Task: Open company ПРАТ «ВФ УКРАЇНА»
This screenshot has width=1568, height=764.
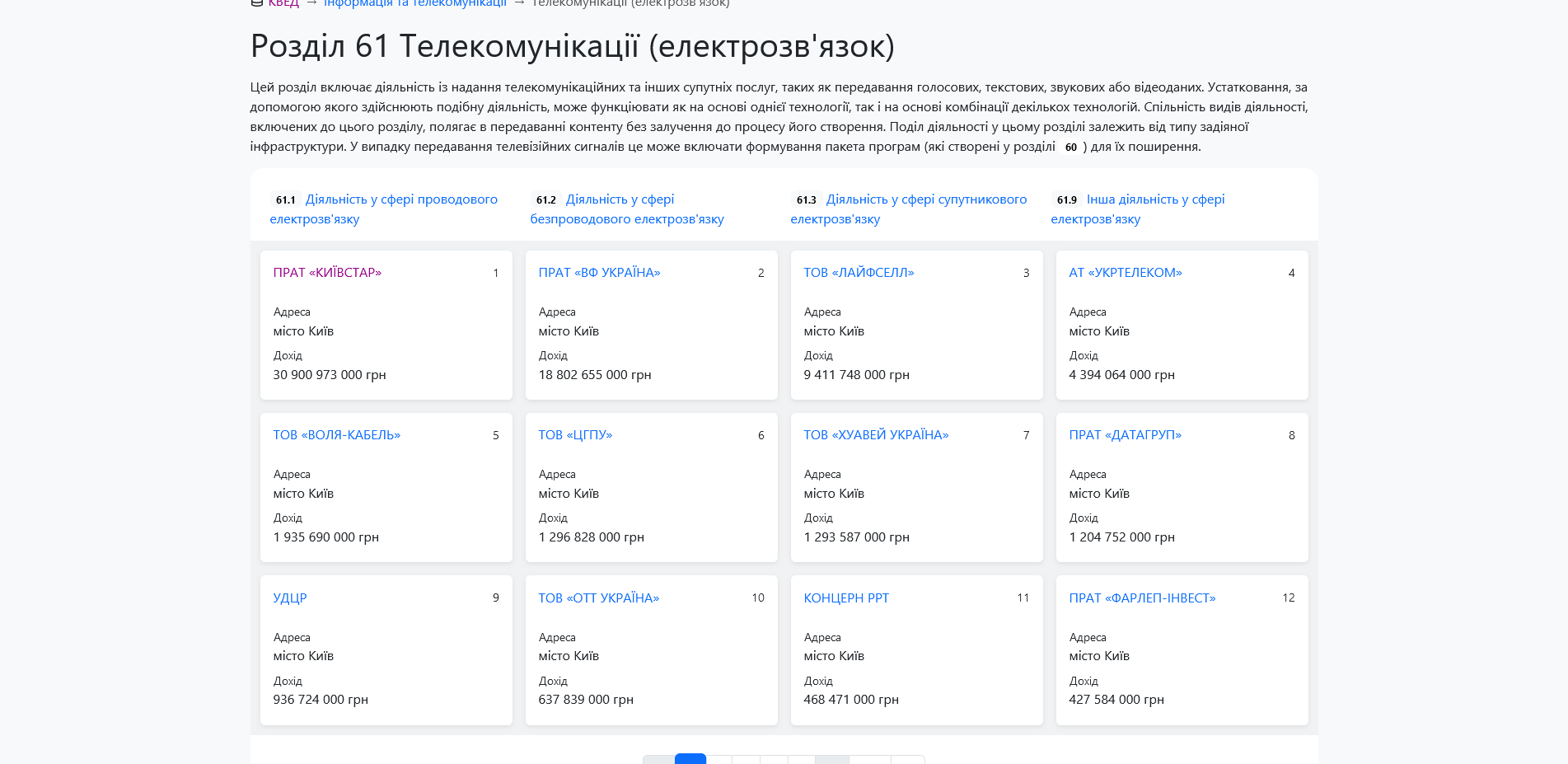Action: click(x=599, y=273)
